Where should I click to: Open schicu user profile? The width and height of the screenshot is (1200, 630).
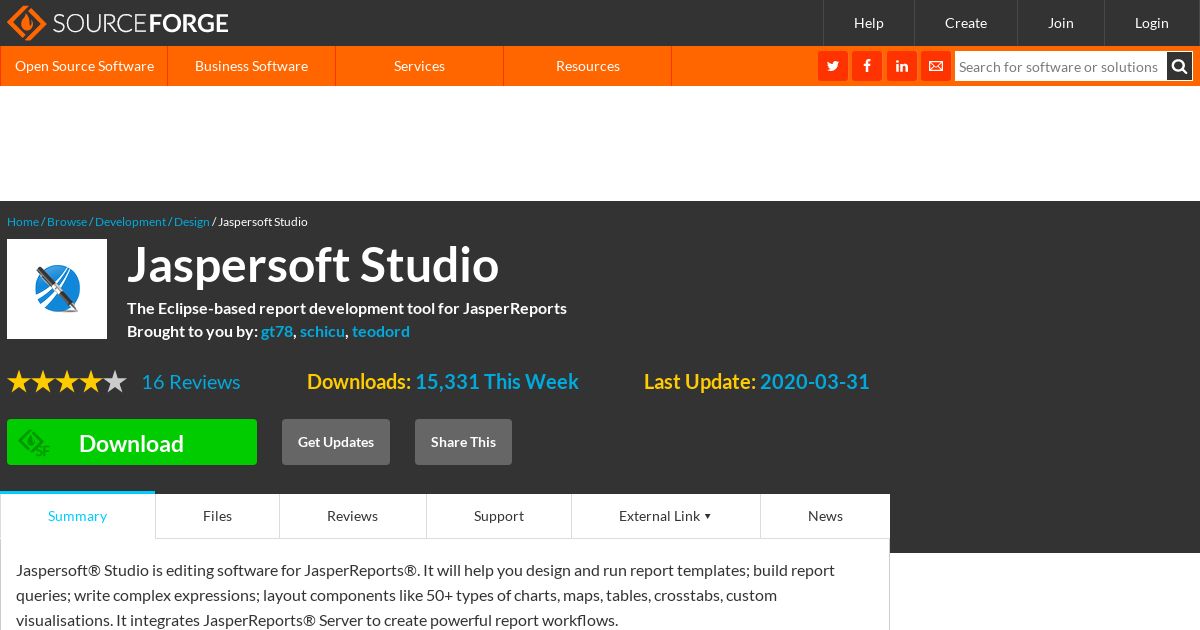(x=322, y=331)
